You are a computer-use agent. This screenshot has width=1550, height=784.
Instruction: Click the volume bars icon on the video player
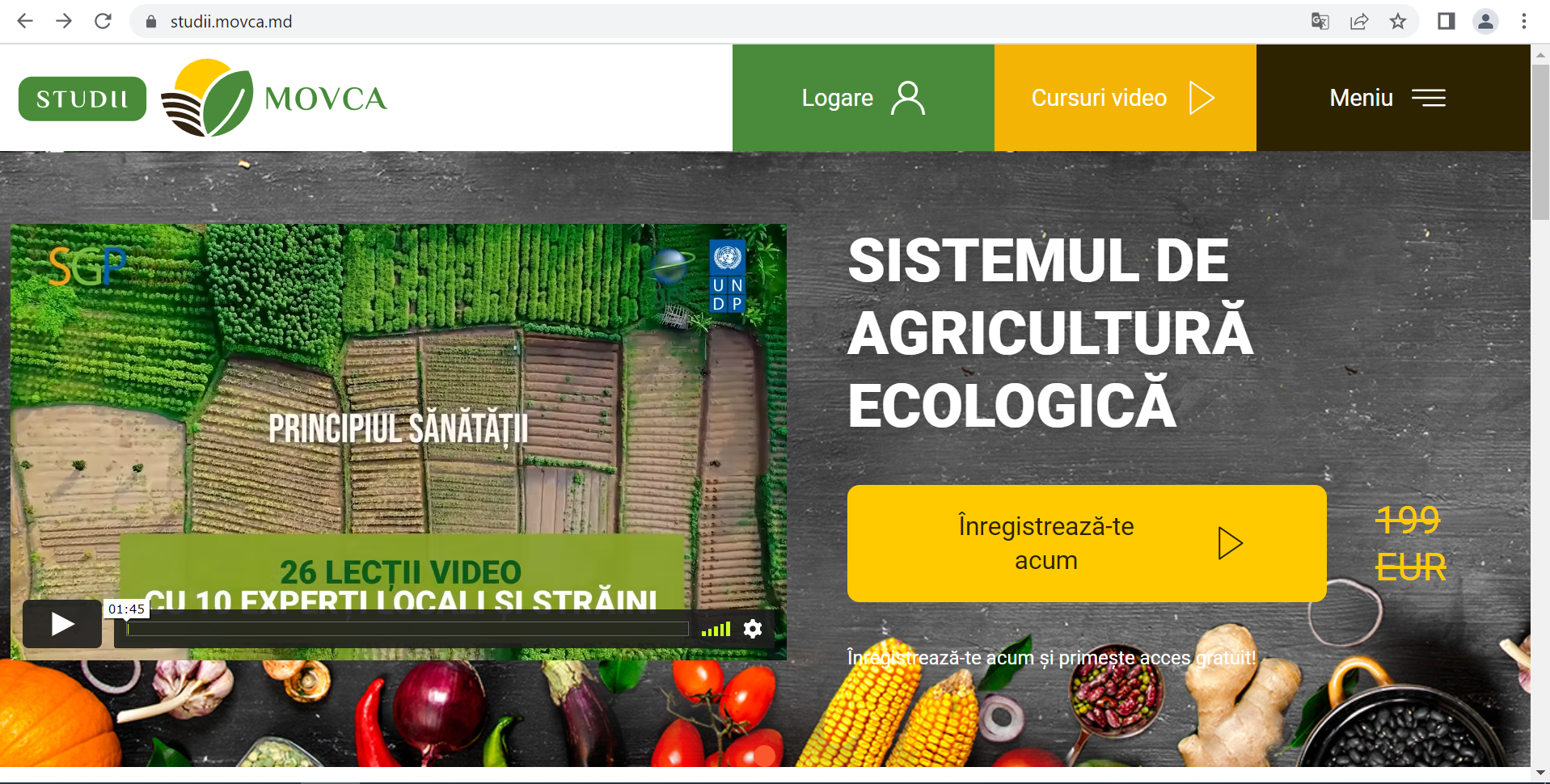(715, 629)
